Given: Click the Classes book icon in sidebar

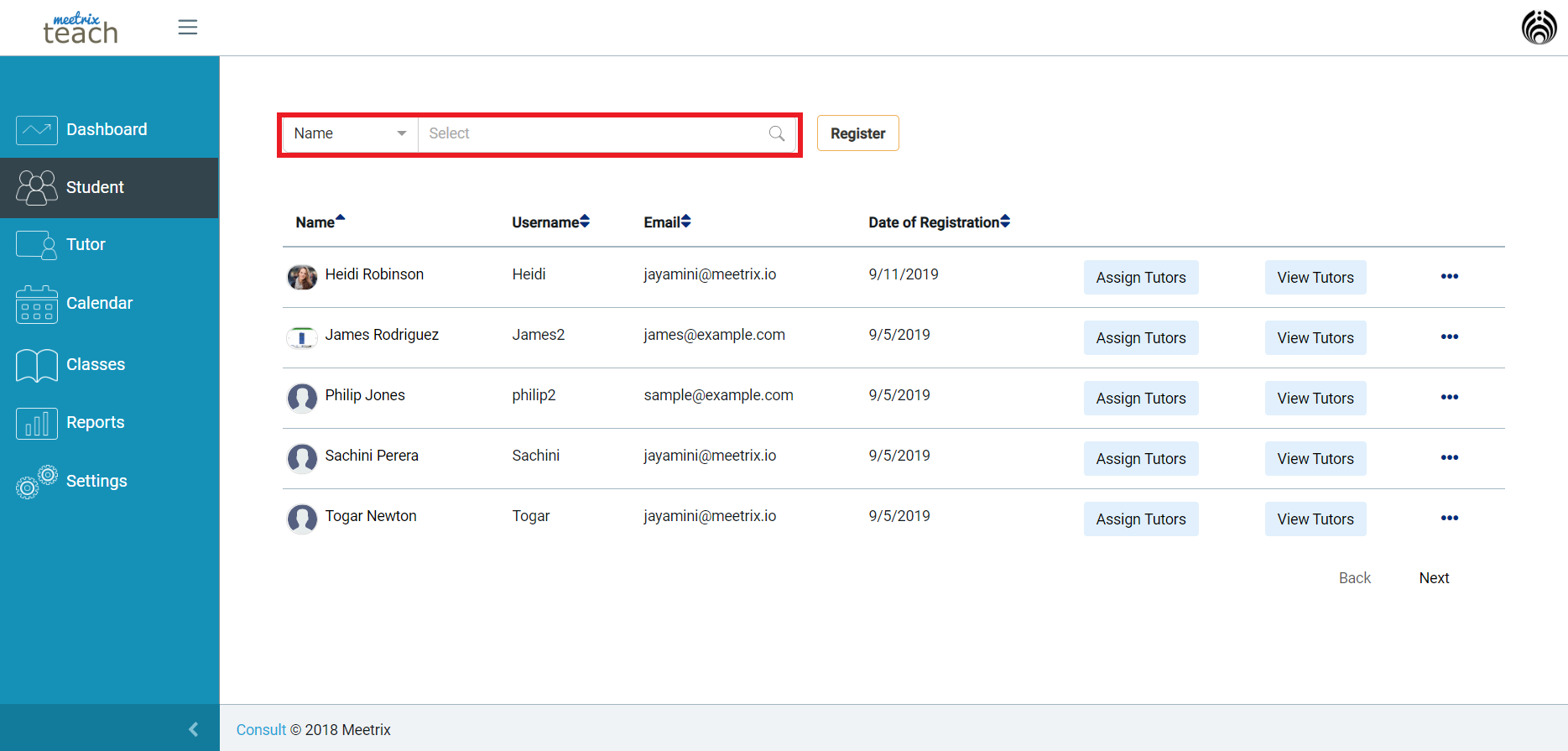Looking at the screenshot, I should point(37,365).
